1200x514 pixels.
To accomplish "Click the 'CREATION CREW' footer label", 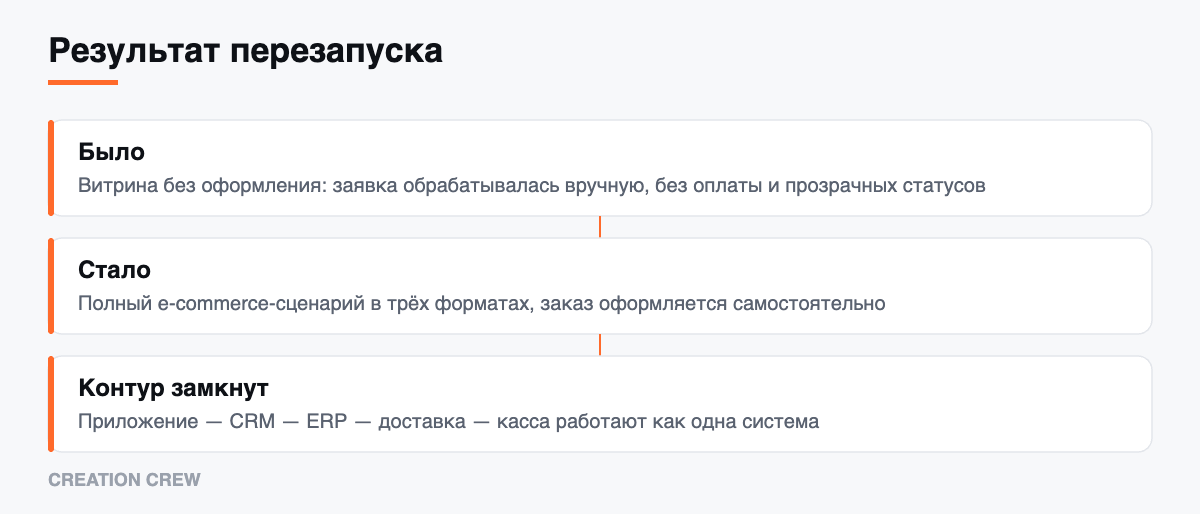I will [x=125, y=480].
